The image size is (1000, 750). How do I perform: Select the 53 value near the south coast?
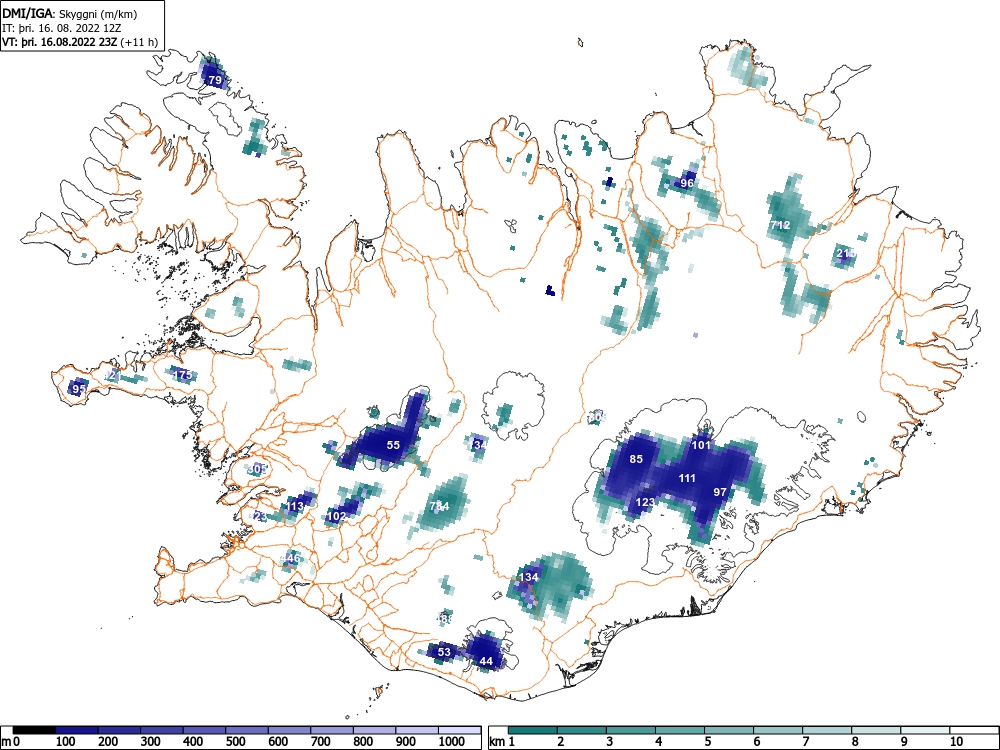444,652
